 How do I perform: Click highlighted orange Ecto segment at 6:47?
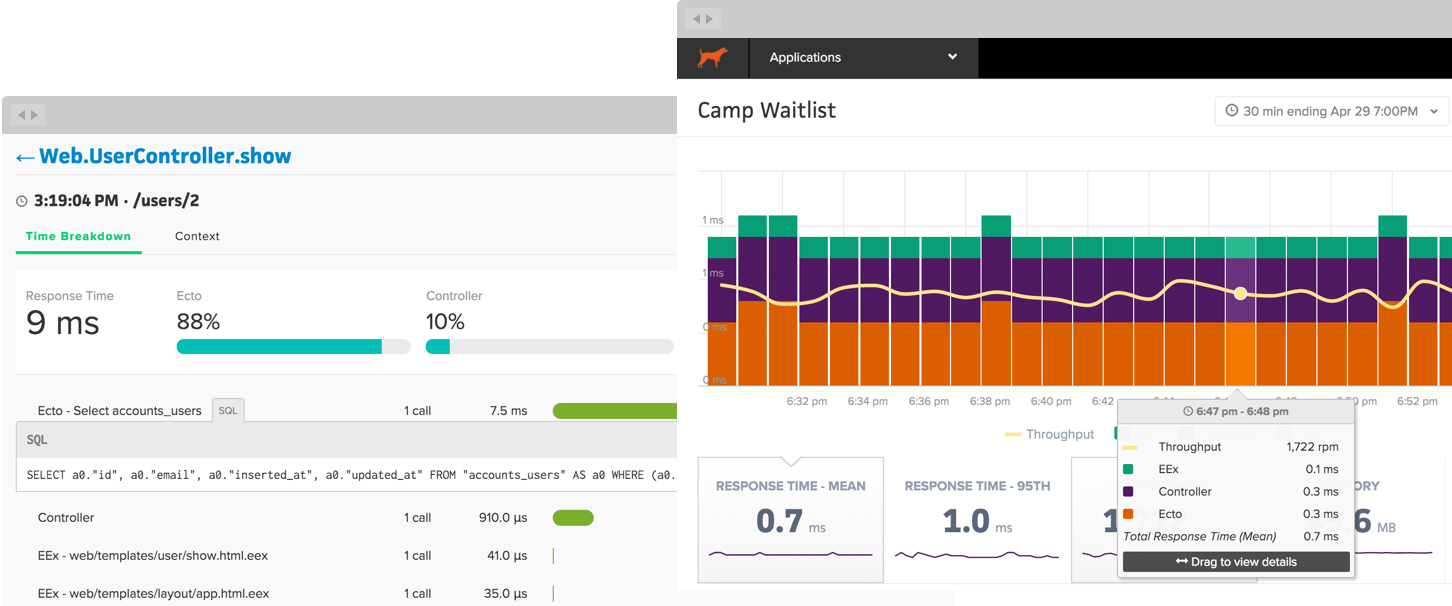coord(1240,354)
